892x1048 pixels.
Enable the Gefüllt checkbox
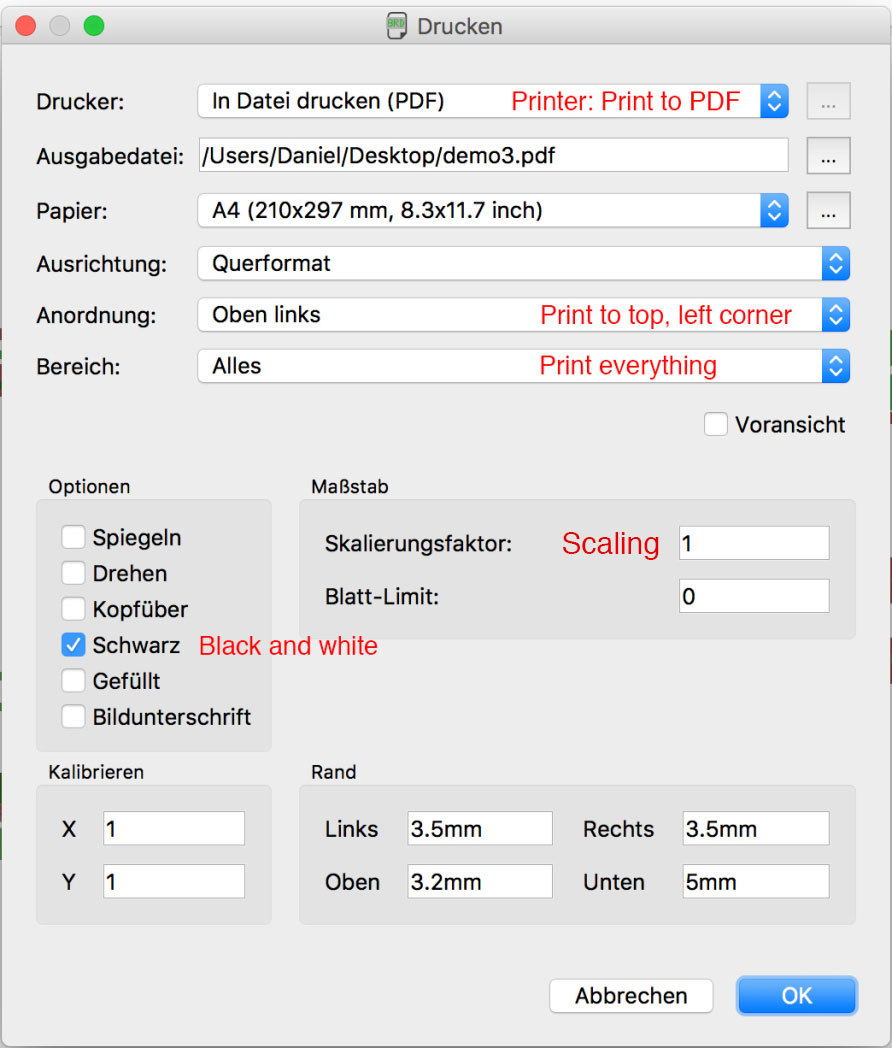click(73, 682)
